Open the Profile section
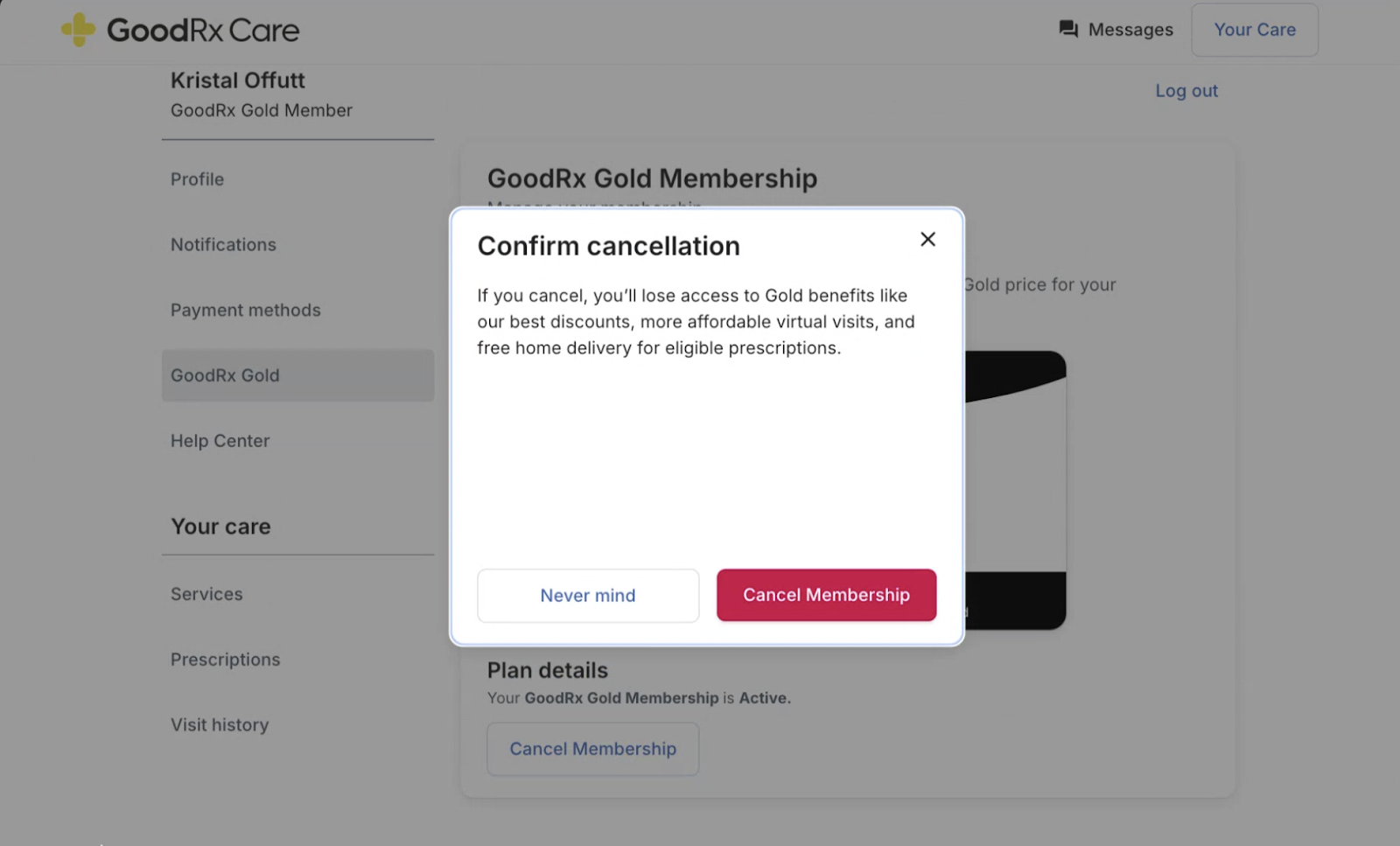The image size is (1400, 846). [x=197, y=178]
